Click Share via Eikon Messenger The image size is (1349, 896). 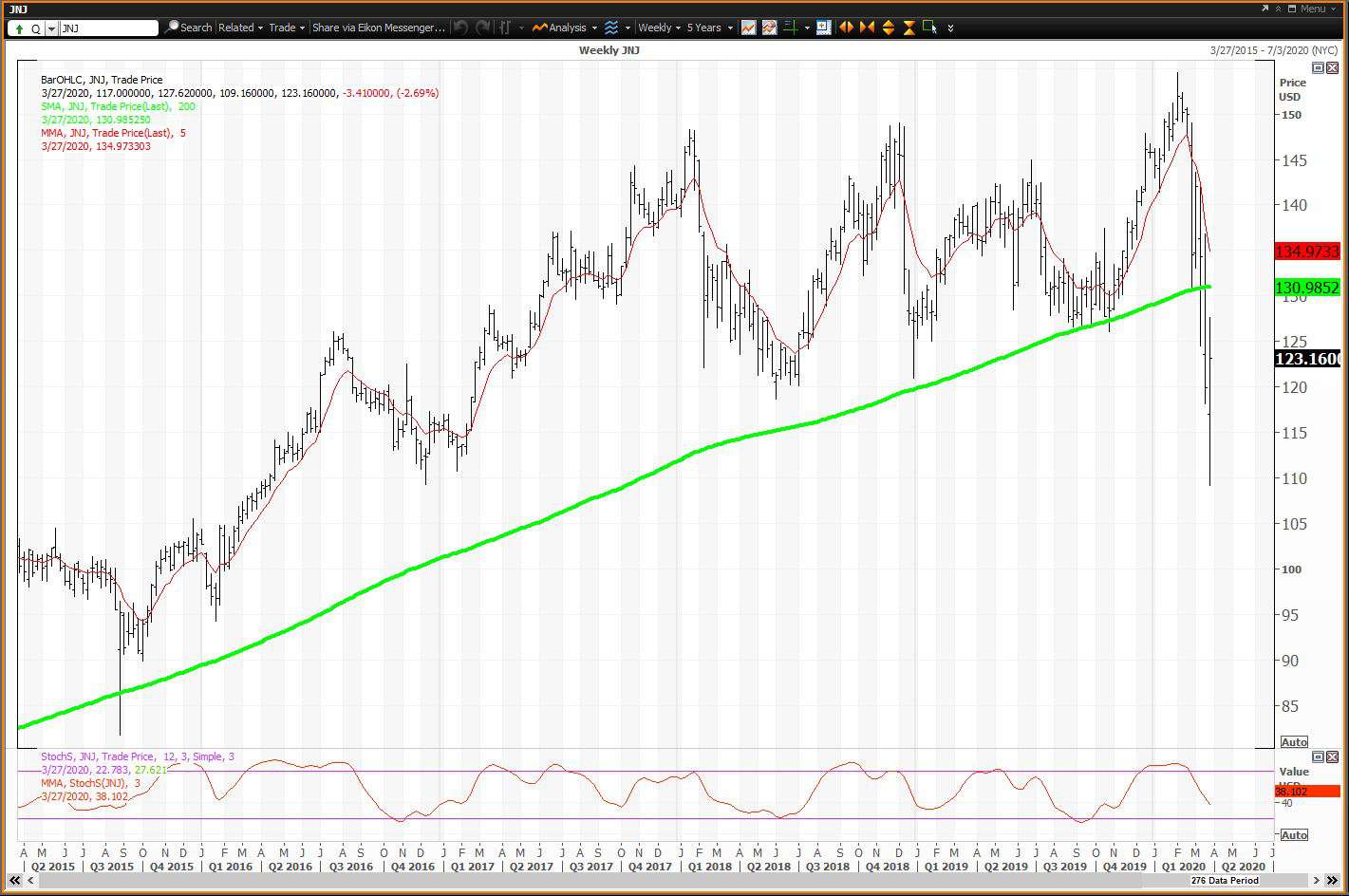click(378, 28)
